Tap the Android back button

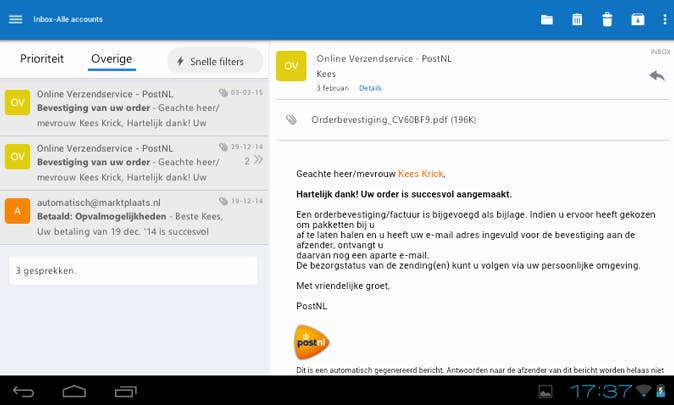tap(23, 391)
